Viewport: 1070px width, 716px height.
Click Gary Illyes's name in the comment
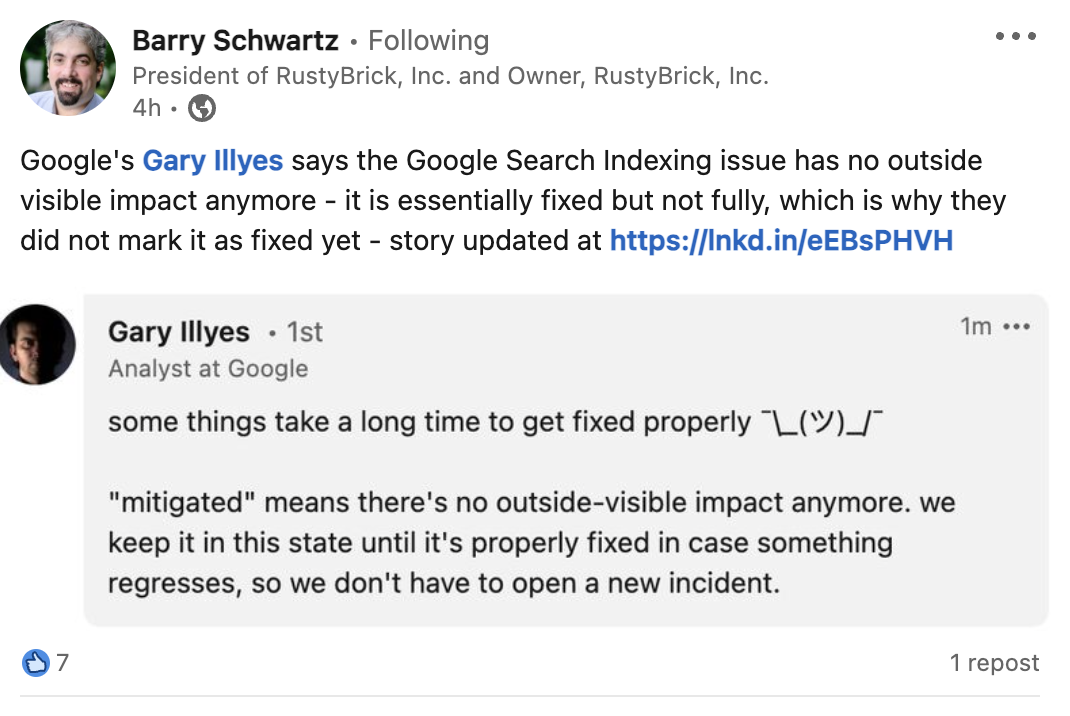pyautogui.click(x=179, y=331)
